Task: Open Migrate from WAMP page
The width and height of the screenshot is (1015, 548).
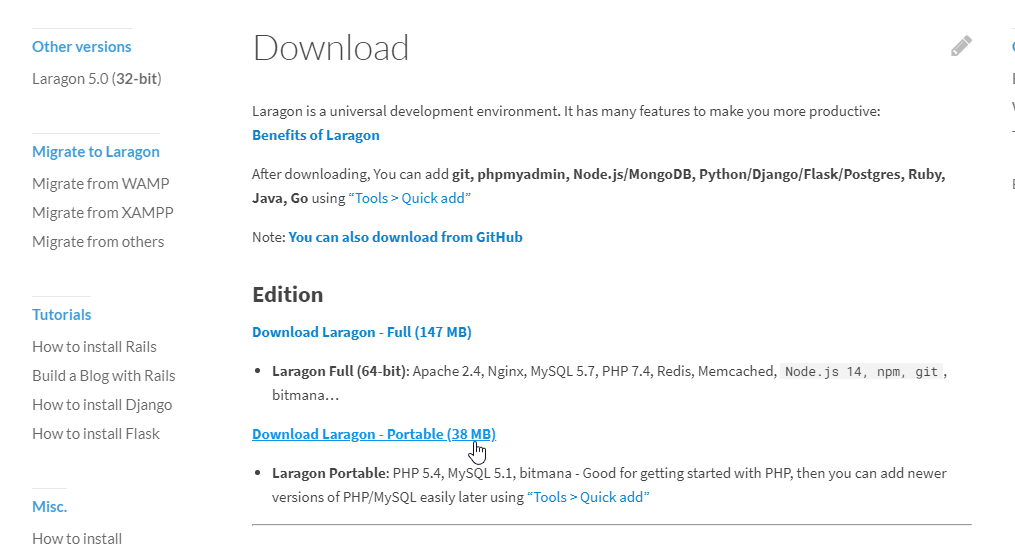Action: 100,183
